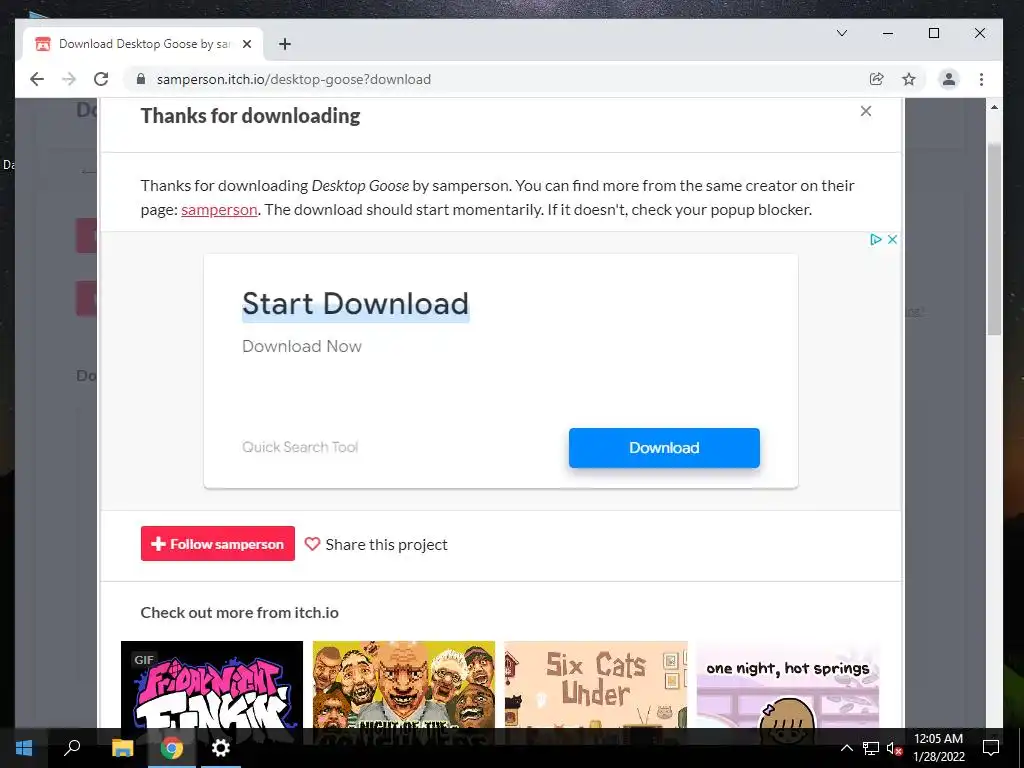Open Chrome's three-dot menu
The height and width of the screenshot is (768, 1024).
pos(981,79)
